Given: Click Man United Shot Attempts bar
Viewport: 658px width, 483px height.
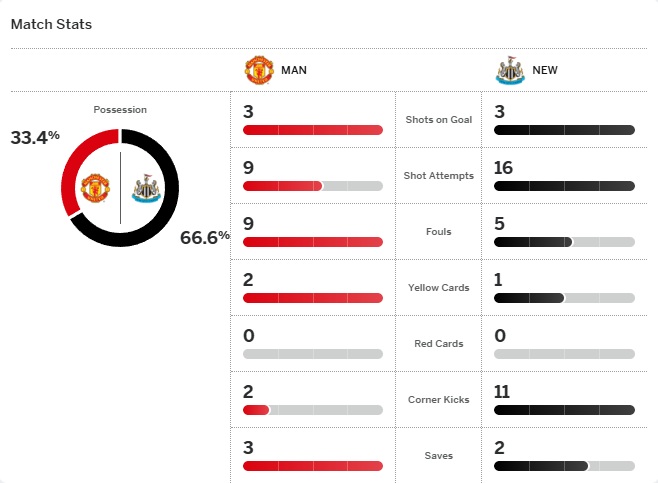Looking at the screenshot, I should point(312,186).
